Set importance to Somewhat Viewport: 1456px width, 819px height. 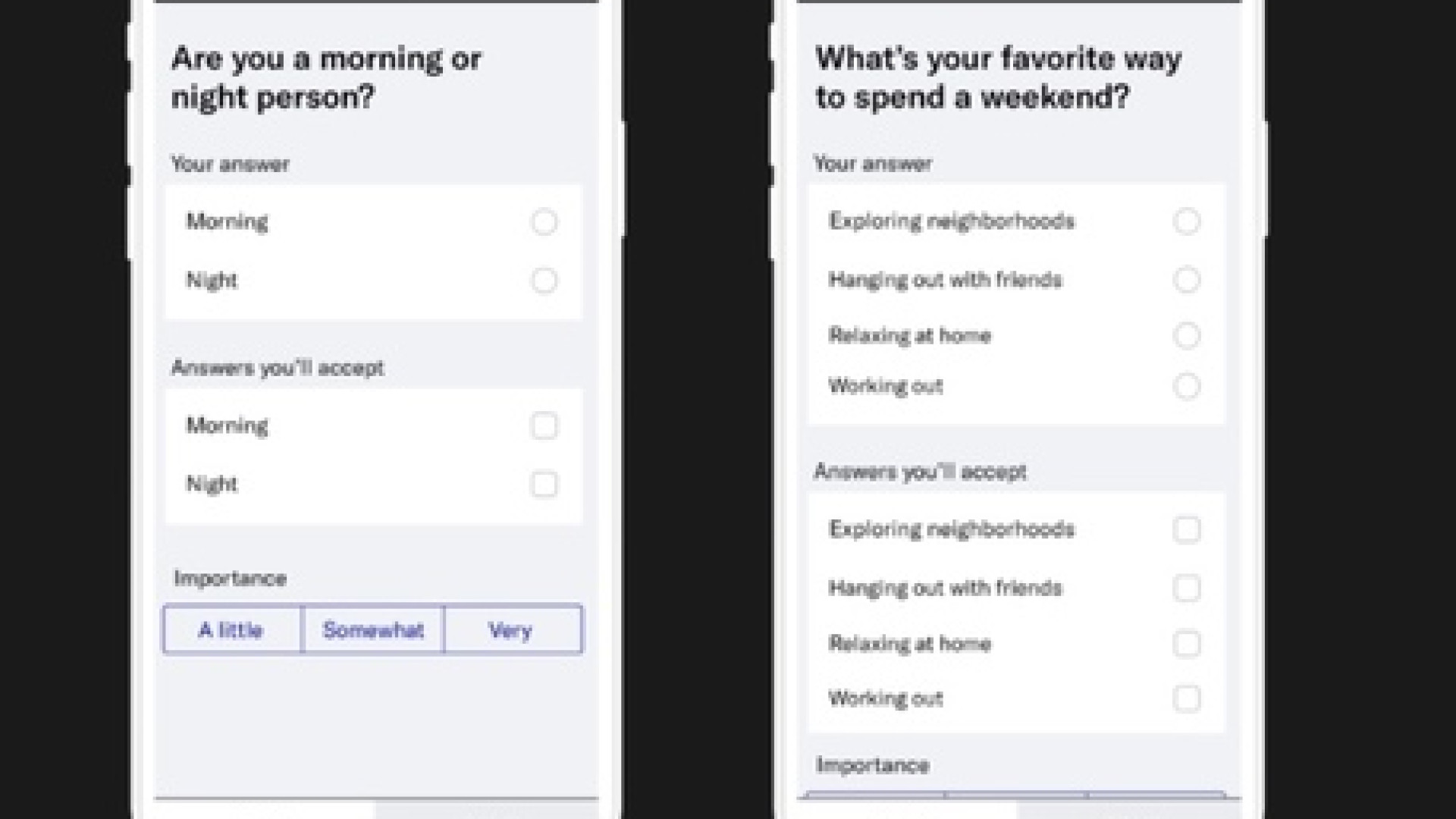373,629
